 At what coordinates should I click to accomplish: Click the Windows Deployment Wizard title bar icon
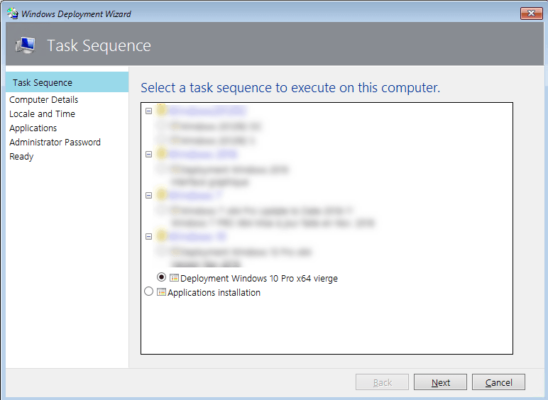pos(13,14)
